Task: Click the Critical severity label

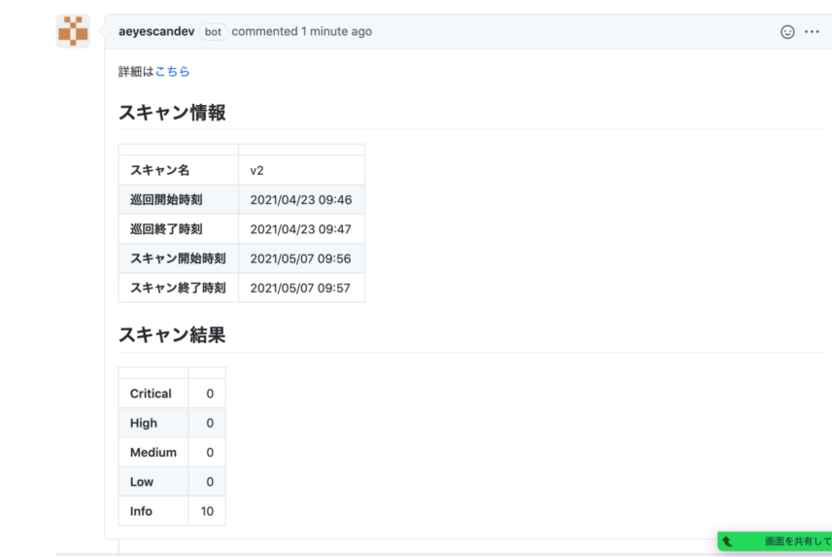Action: 151,394
